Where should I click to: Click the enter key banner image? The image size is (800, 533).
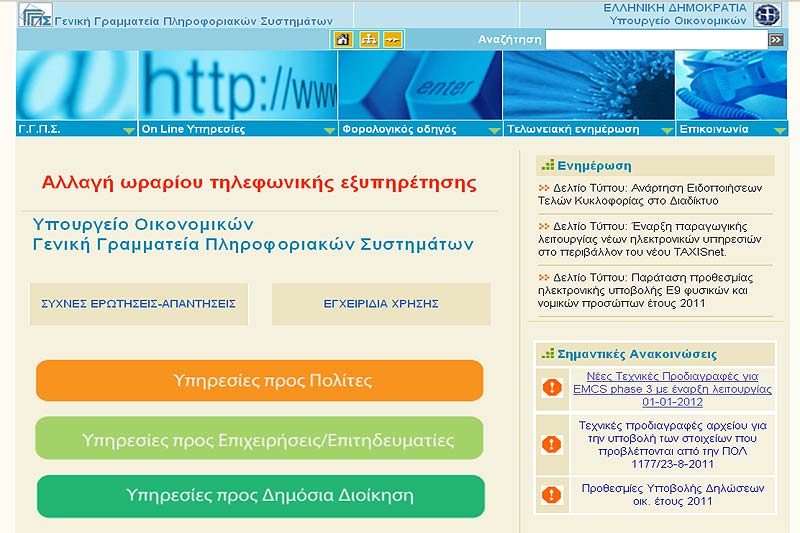point(420,85)
